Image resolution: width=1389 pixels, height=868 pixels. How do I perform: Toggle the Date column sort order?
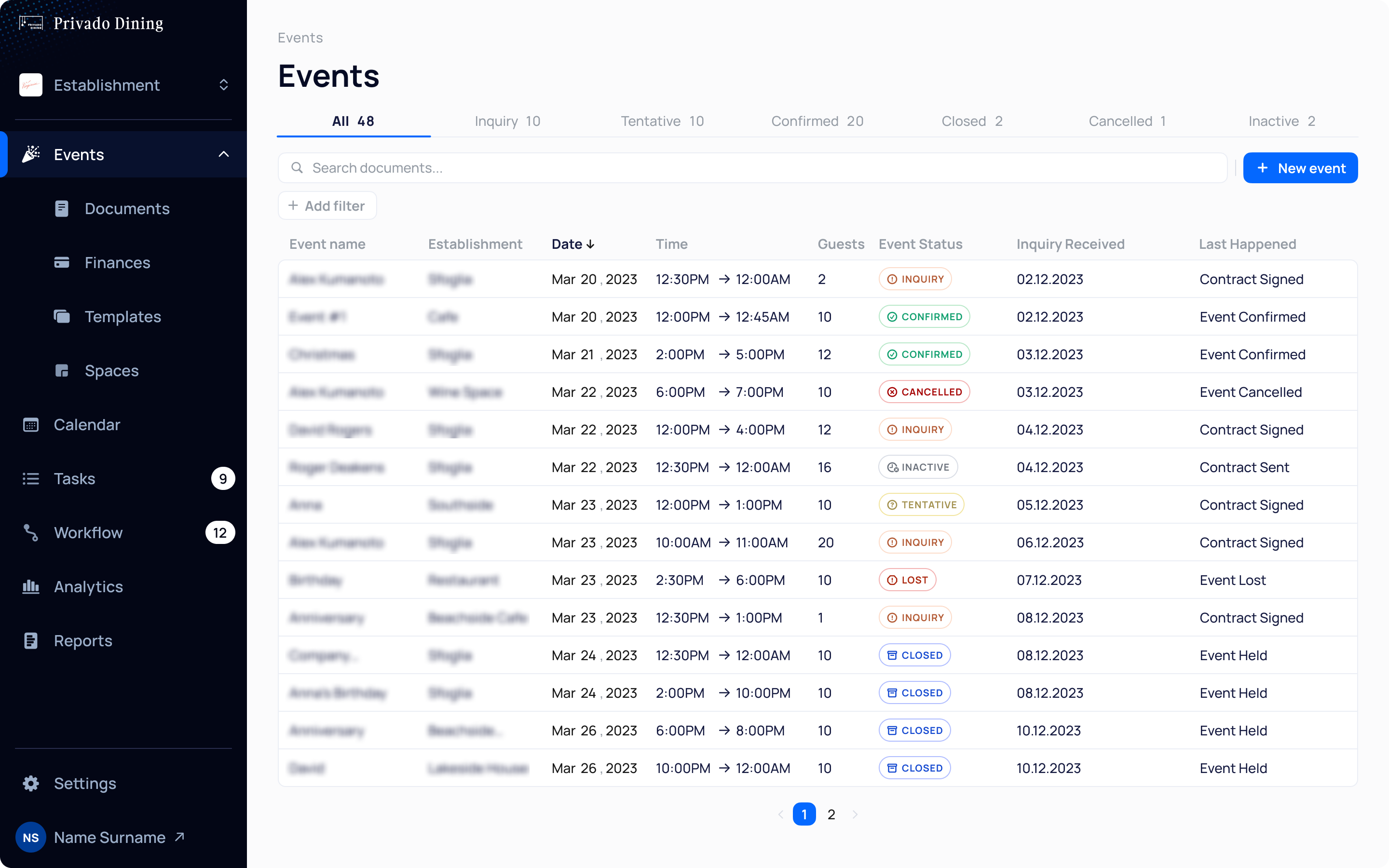(591, 244)
